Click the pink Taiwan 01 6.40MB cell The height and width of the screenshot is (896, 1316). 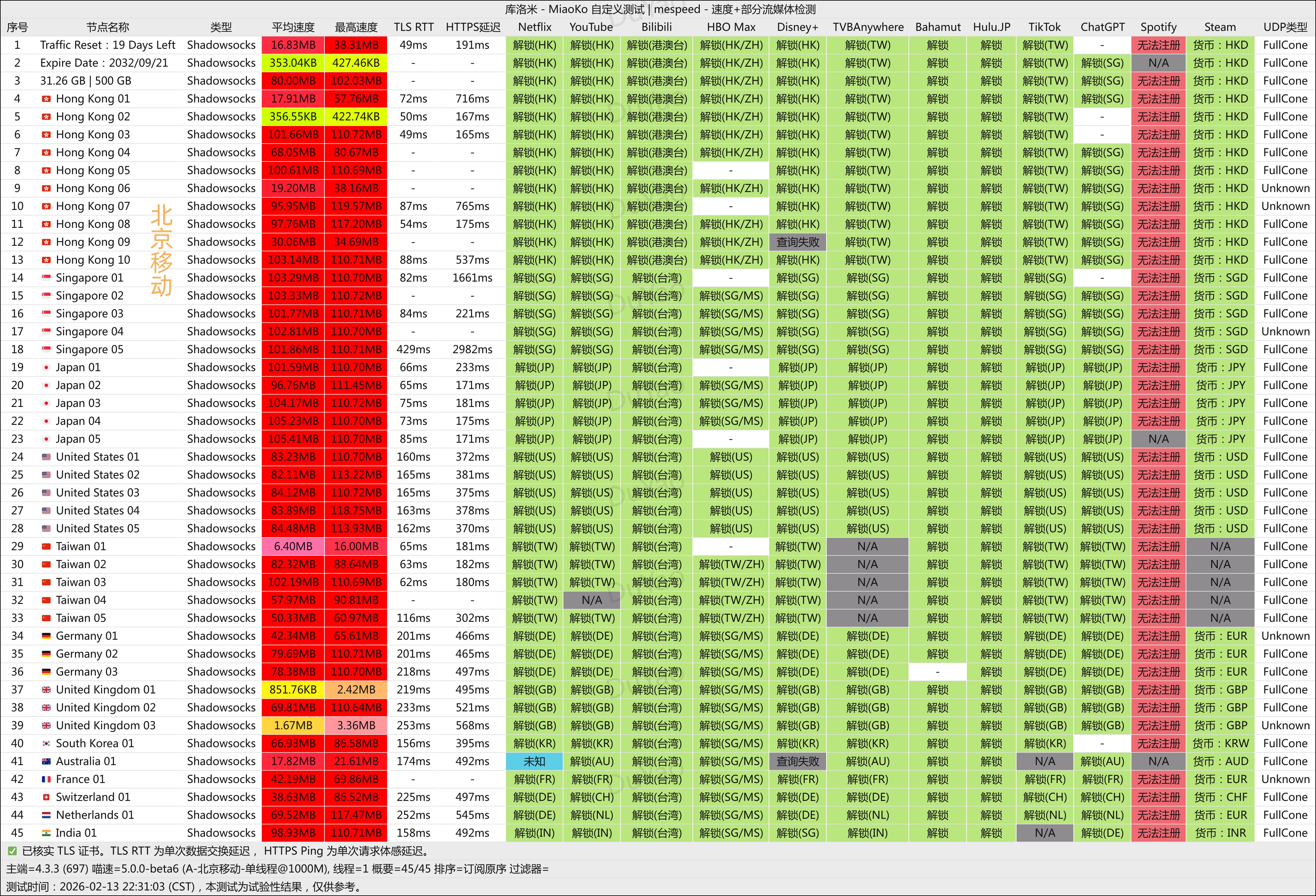(x=293, y=546)
